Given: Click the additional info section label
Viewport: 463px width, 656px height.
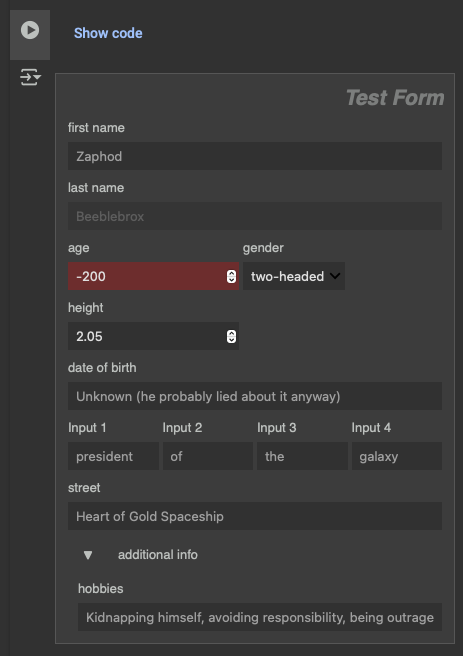Looking at the screenshot, I should click(158, 555).
